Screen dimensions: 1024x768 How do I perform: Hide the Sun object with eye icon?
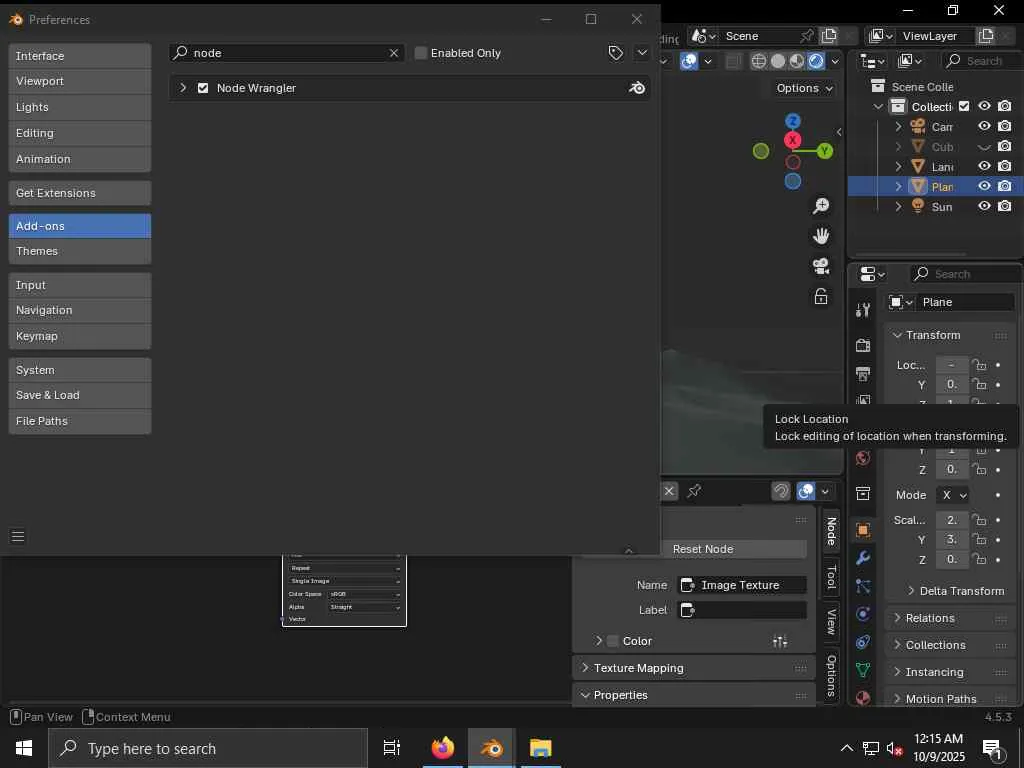(x=984, y=206)
